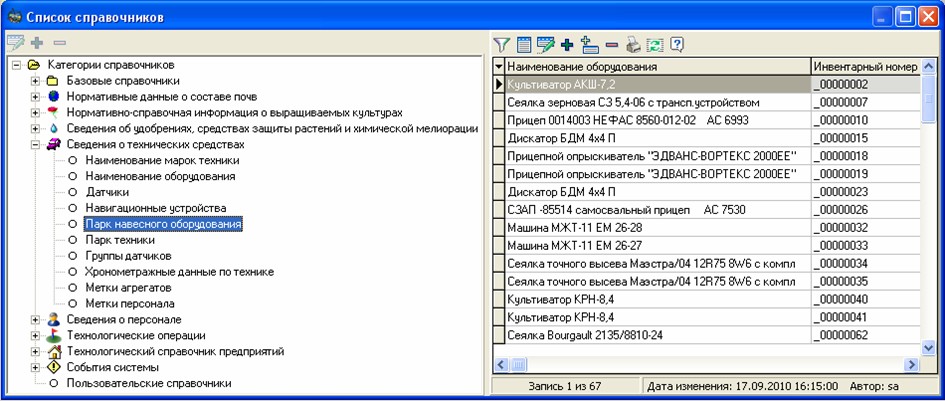945x401 pixels.
Task: Open help with the question mark icon
Action: 677,44
